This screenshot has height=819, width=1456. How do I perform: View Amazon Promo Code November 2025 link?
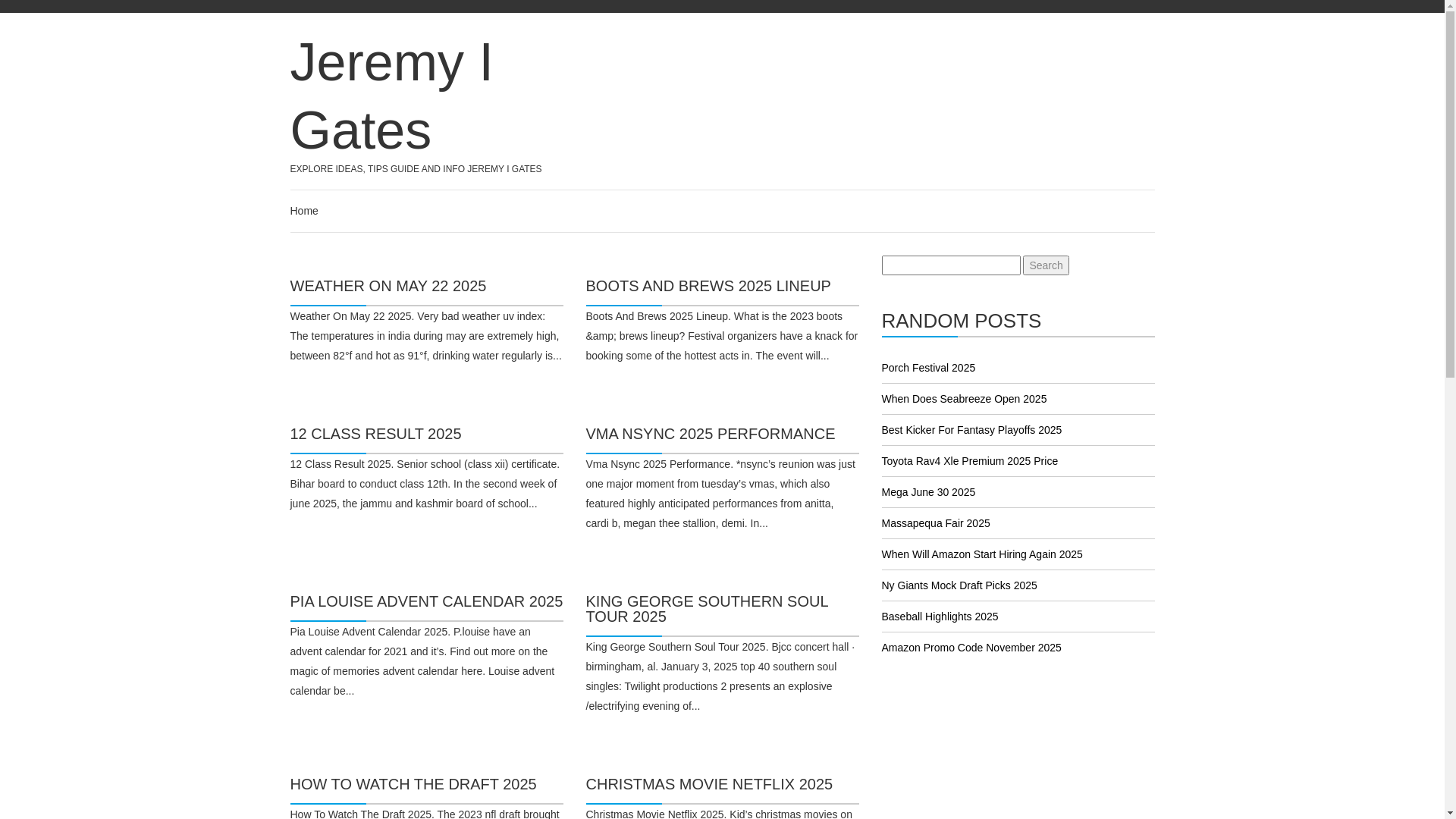pyautogui.click(x=971, y=648)
